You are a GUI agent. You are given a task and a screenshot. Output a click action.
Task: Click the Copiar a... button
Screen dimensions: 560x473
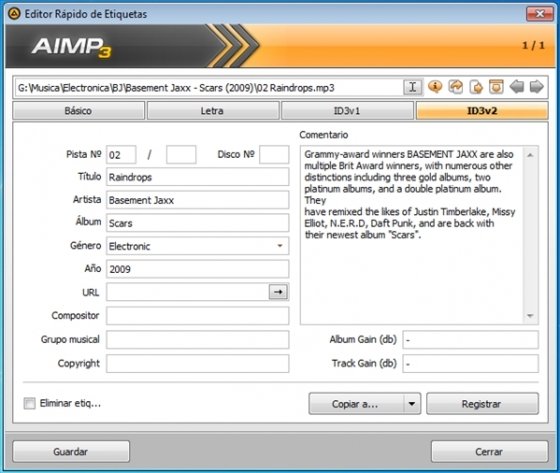[x=356, y=404]
